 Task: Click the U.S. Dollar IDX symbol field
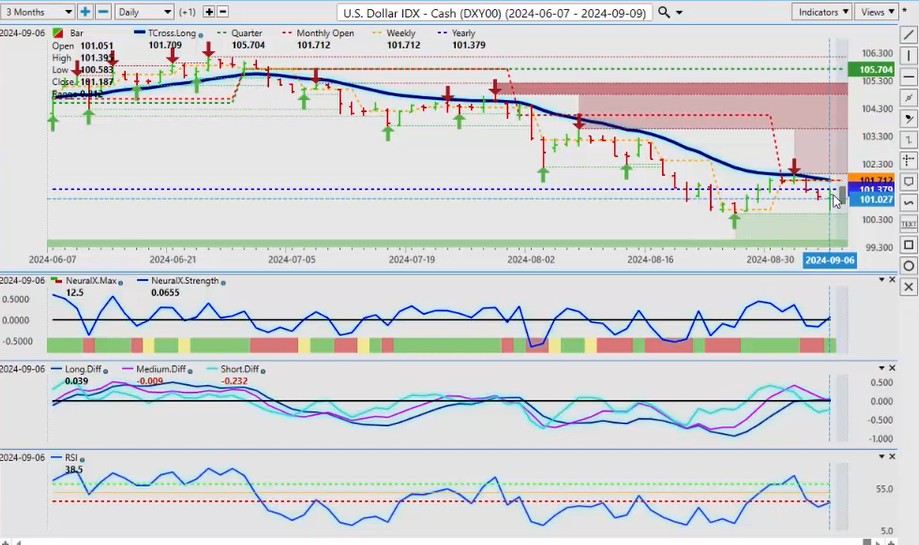click(x=493, y=12)
